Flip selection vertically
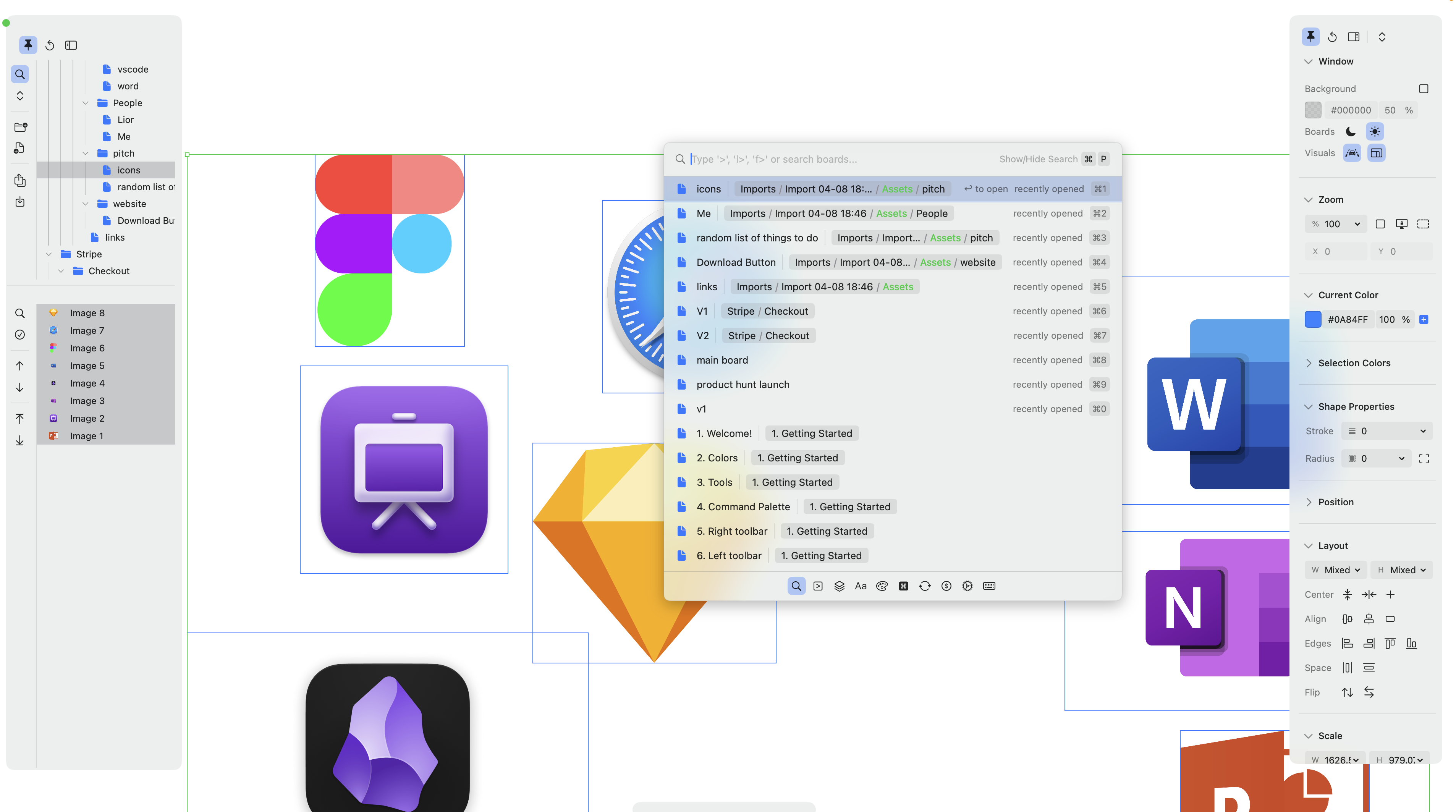Viewport: 1456px width, 812px height. click(1348, 692)
